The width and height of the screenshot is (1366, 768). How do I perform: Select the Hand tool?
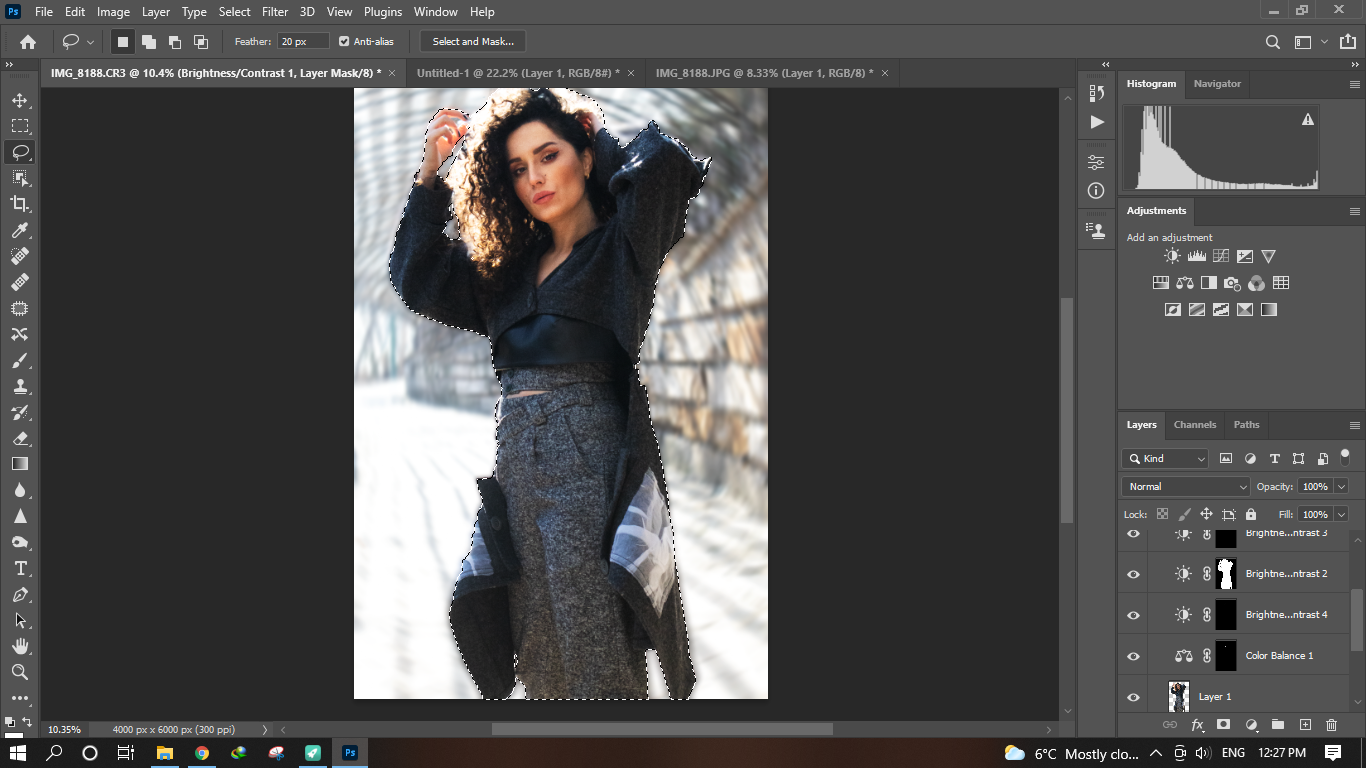tap(19, 646)
